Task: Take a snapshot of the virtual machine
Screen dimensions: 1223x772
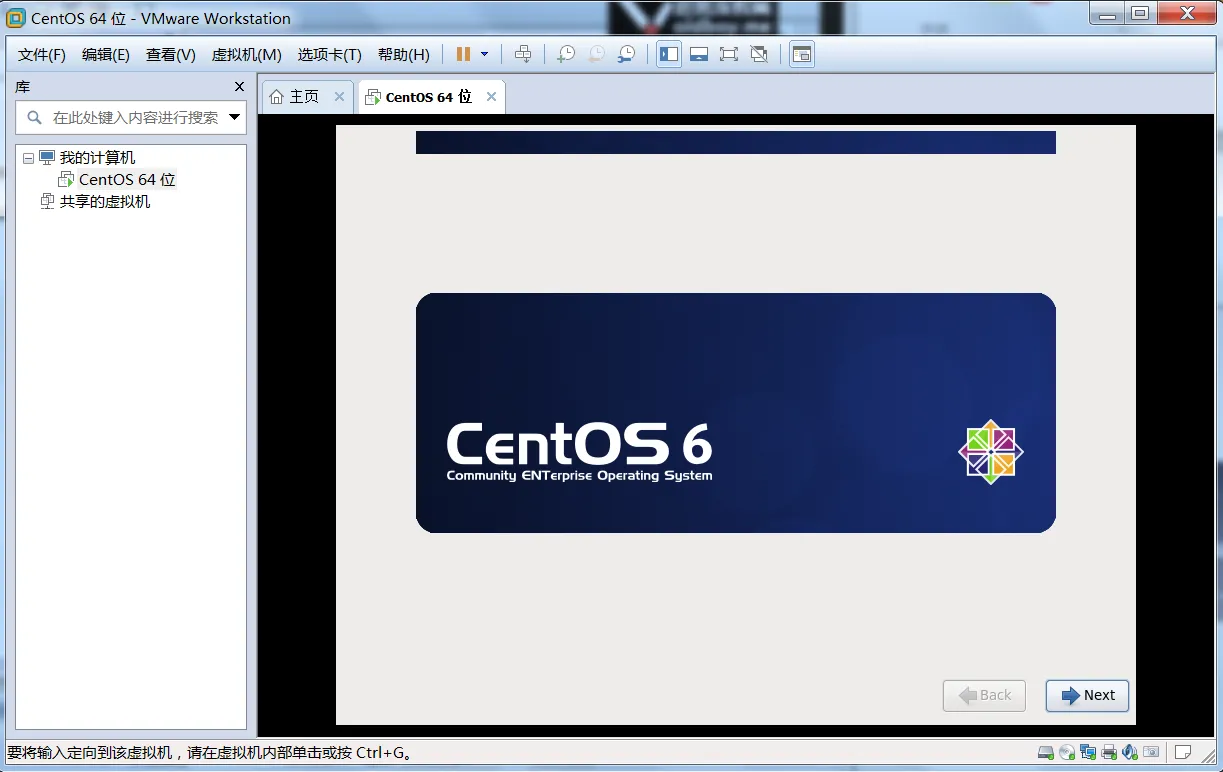Action: pos(566,54)
